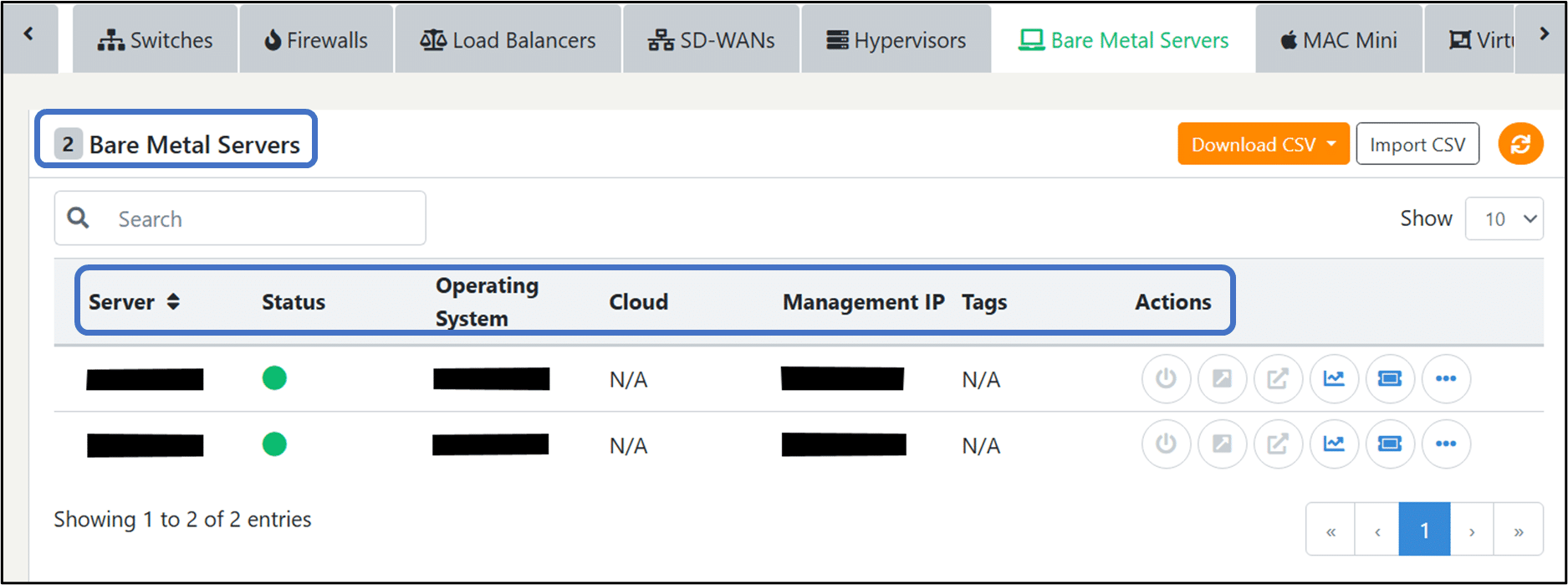Select Hypervisors tab
Image resolution: width=1568 pixels, height=585 pixels.
coord(896,40)
